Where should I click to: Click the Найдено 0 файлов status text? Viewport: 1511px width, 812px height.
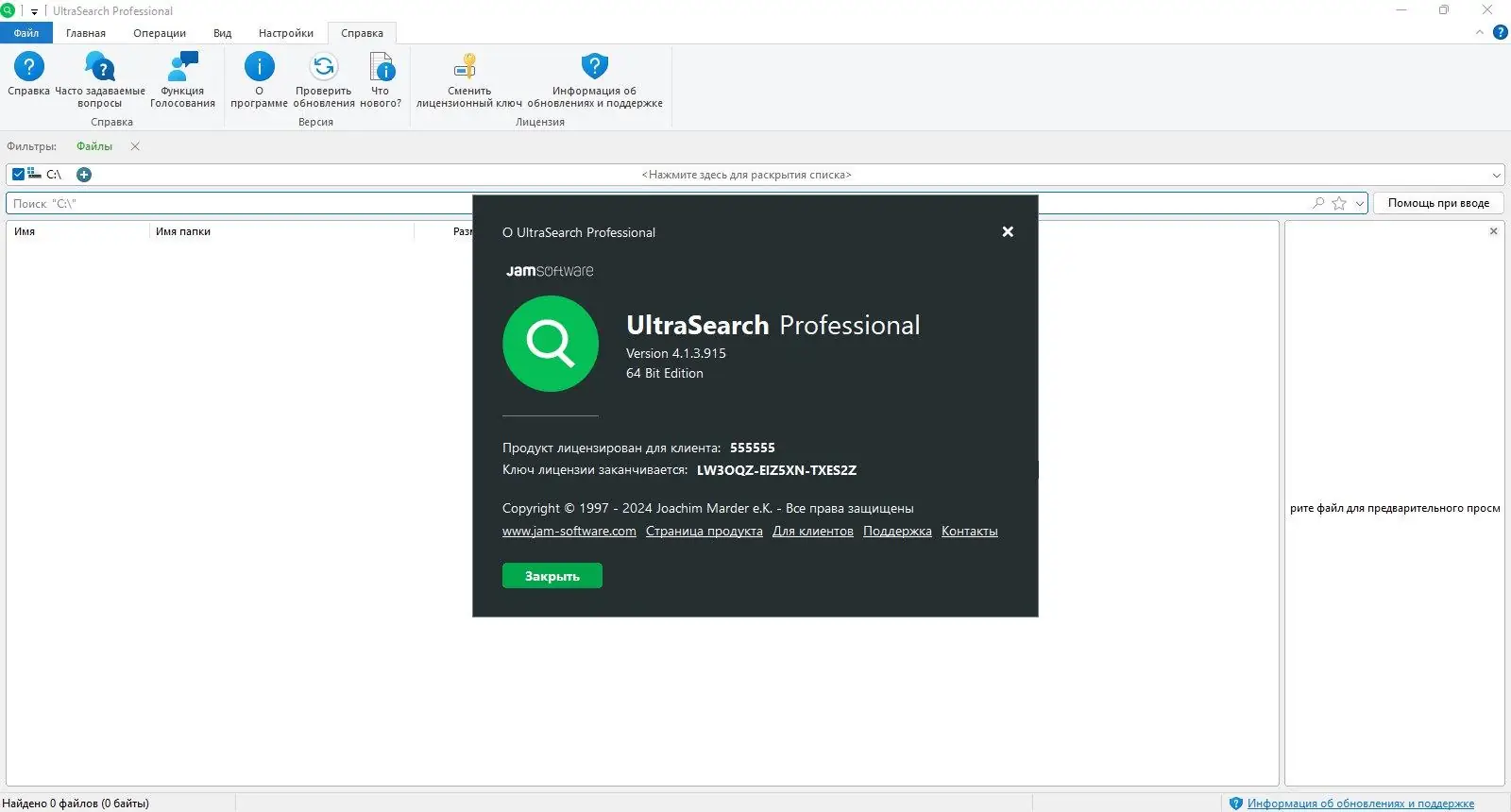76,804
